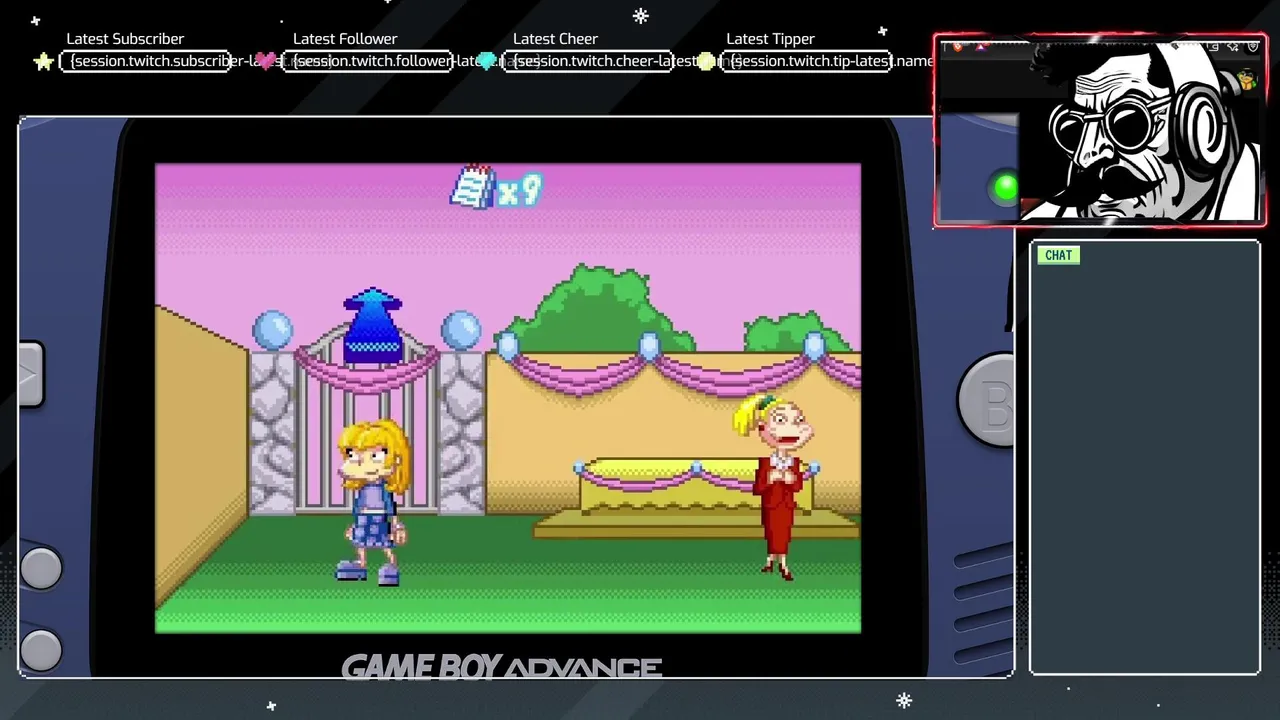Click the 'Latest Follower' heading
The width and height of the screenshot is (1280, 720).
[345, 39]
